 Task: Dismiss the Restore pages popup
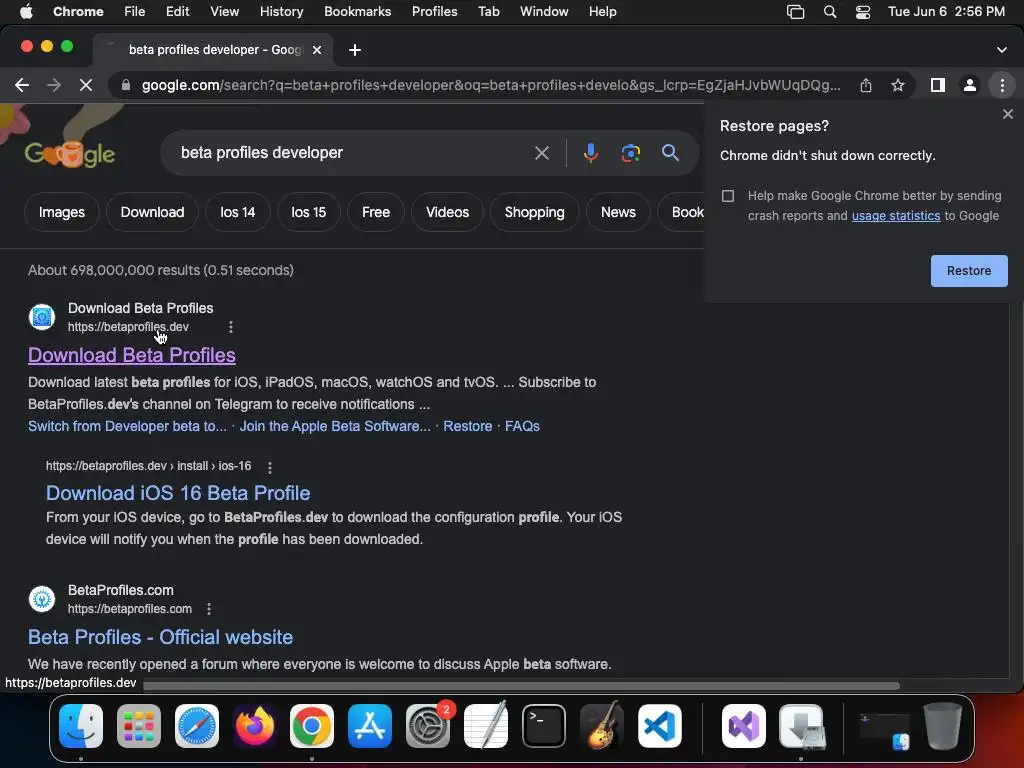[x=1008, y=114]
